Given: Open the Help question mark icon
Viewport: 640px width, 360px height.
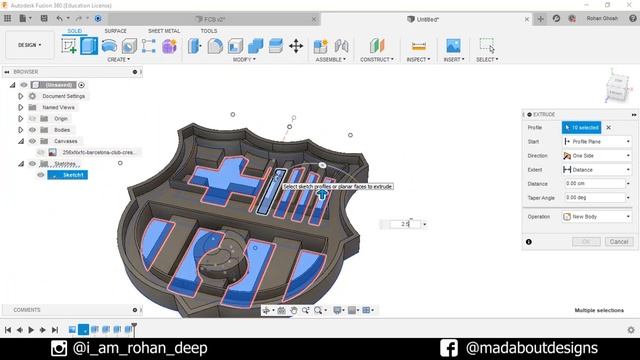Looking at the screenshot, I should click(x=633, y=18).
